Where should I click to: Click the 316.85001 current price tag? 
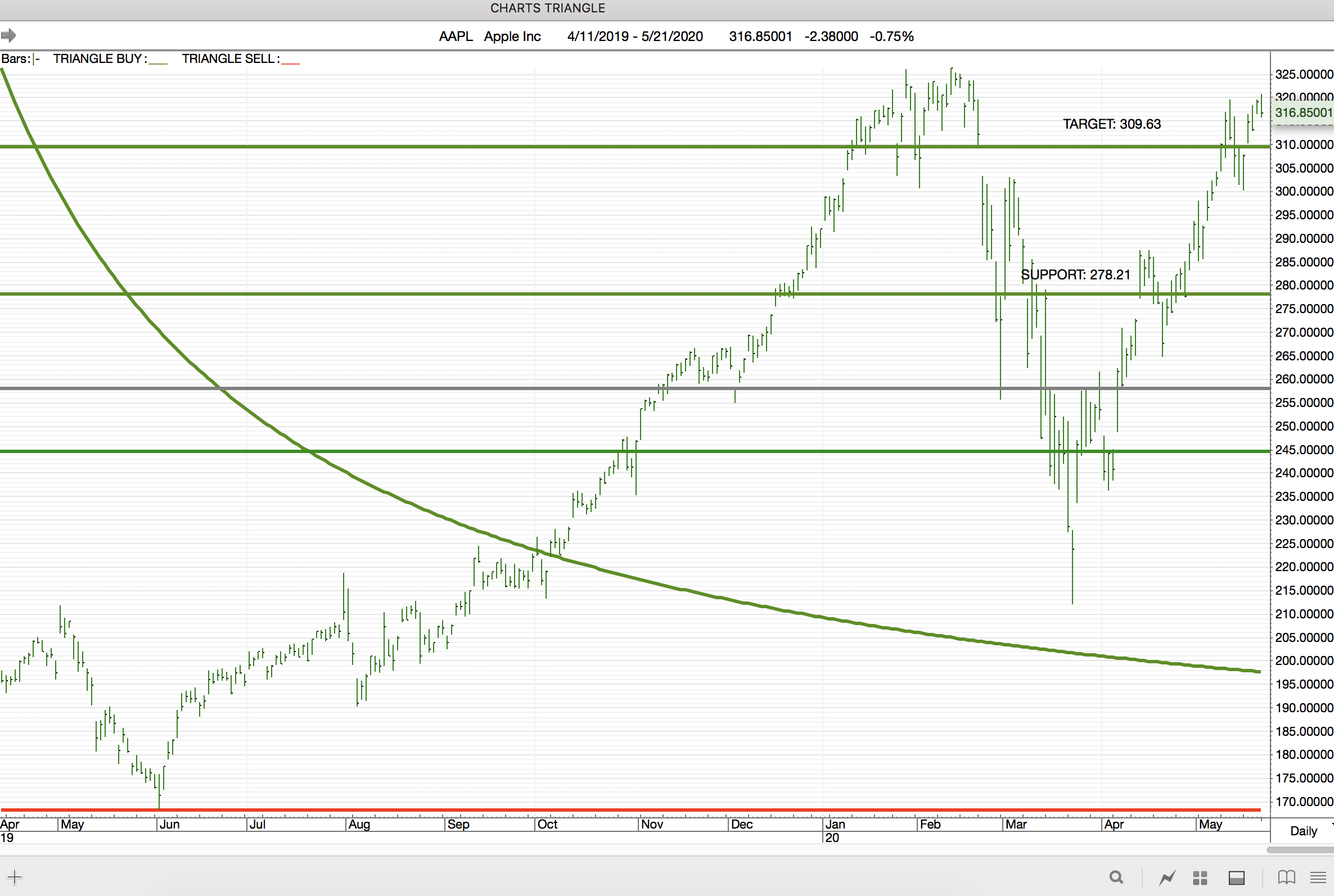[x=1303, y=112]
